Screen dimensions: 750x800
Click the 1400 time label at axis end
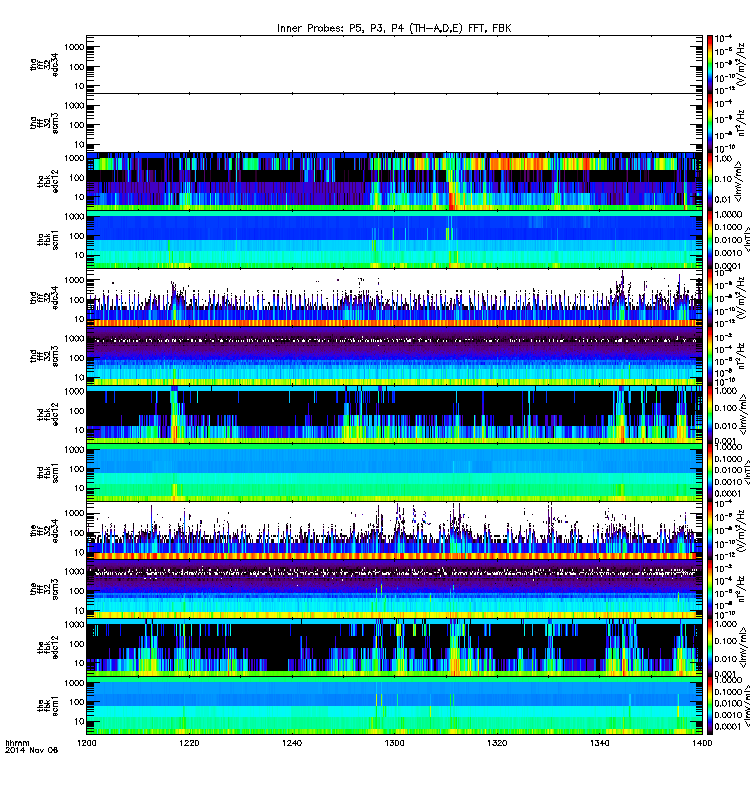pyautogui.click(x=702, y=743)
